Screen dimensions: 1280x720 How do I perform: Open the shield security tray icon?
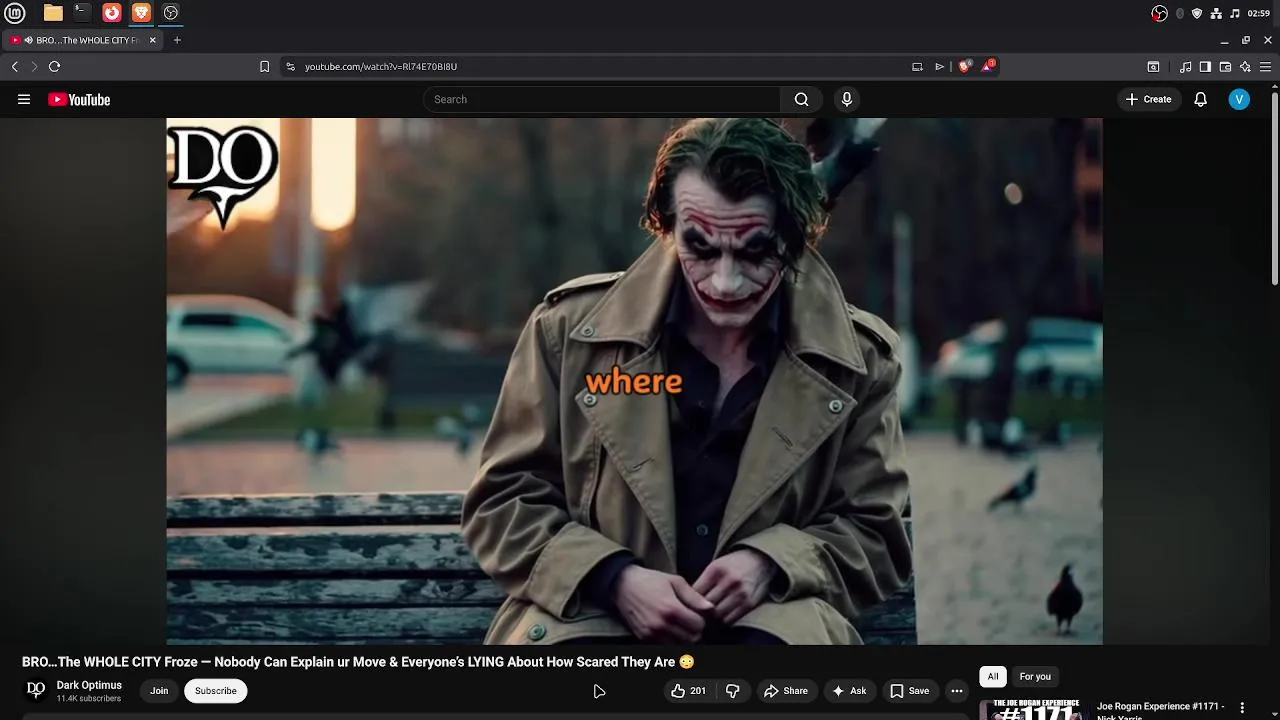[x=1197, y=13]
